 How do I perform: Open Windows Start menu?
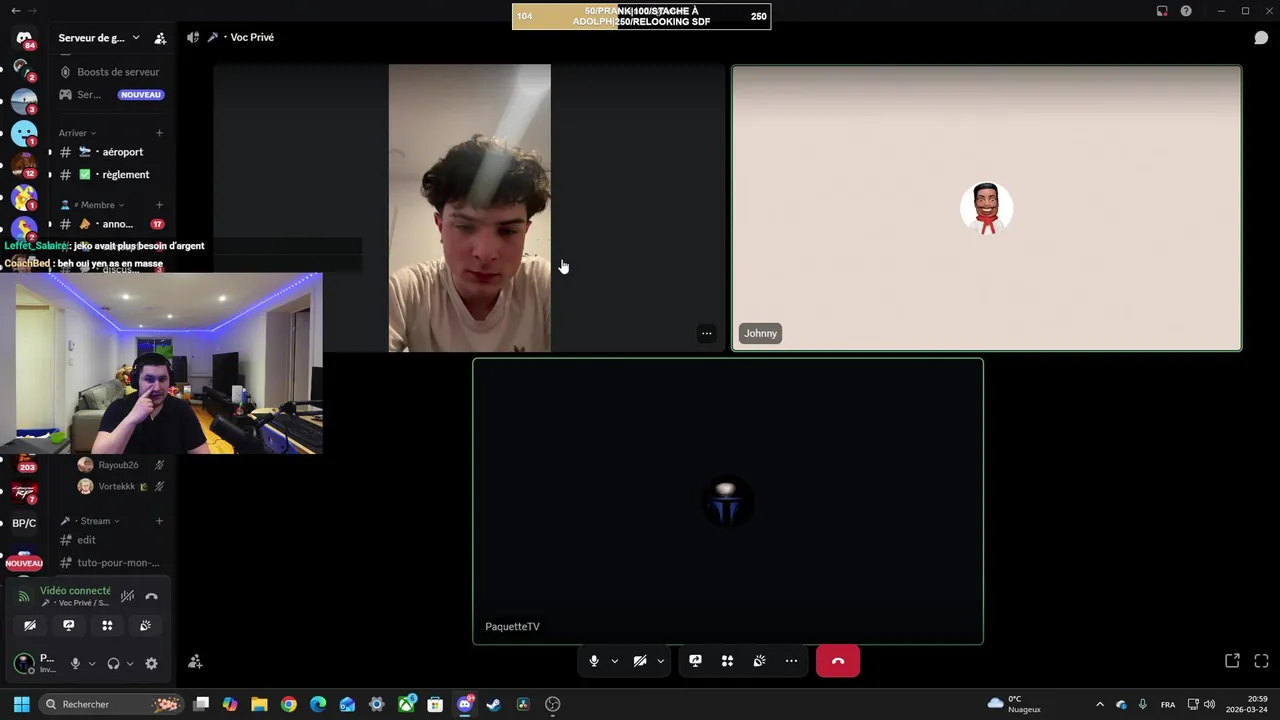tap(21, 704)
